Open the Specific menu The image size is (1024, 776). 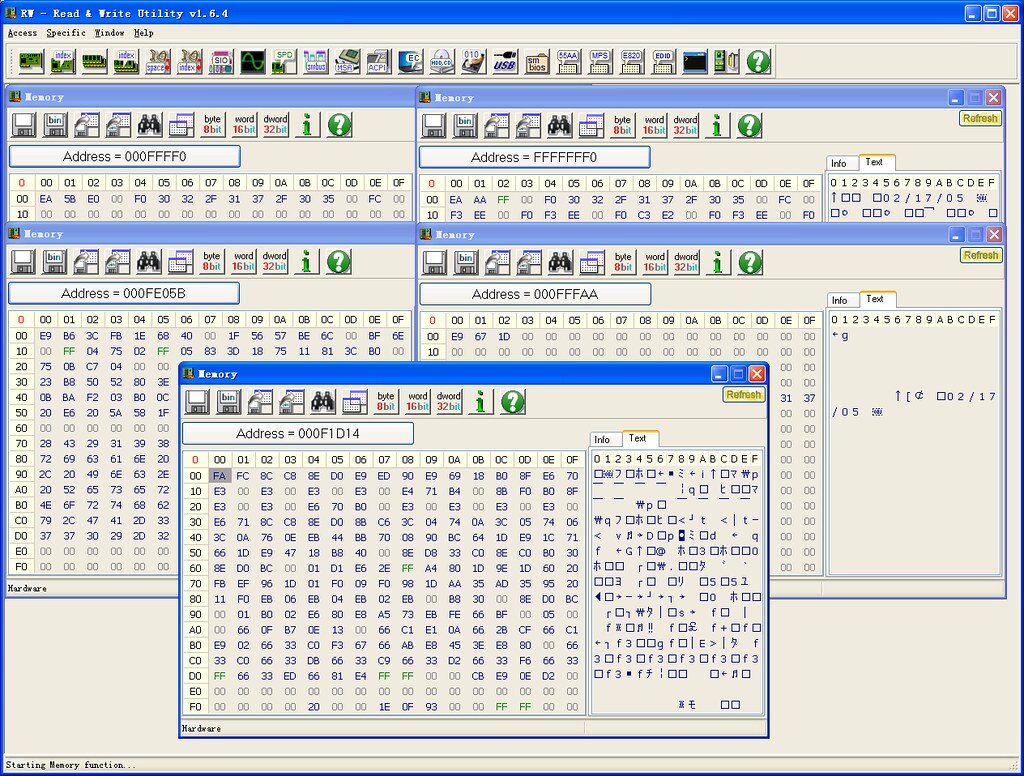click(x=65, y=32)
